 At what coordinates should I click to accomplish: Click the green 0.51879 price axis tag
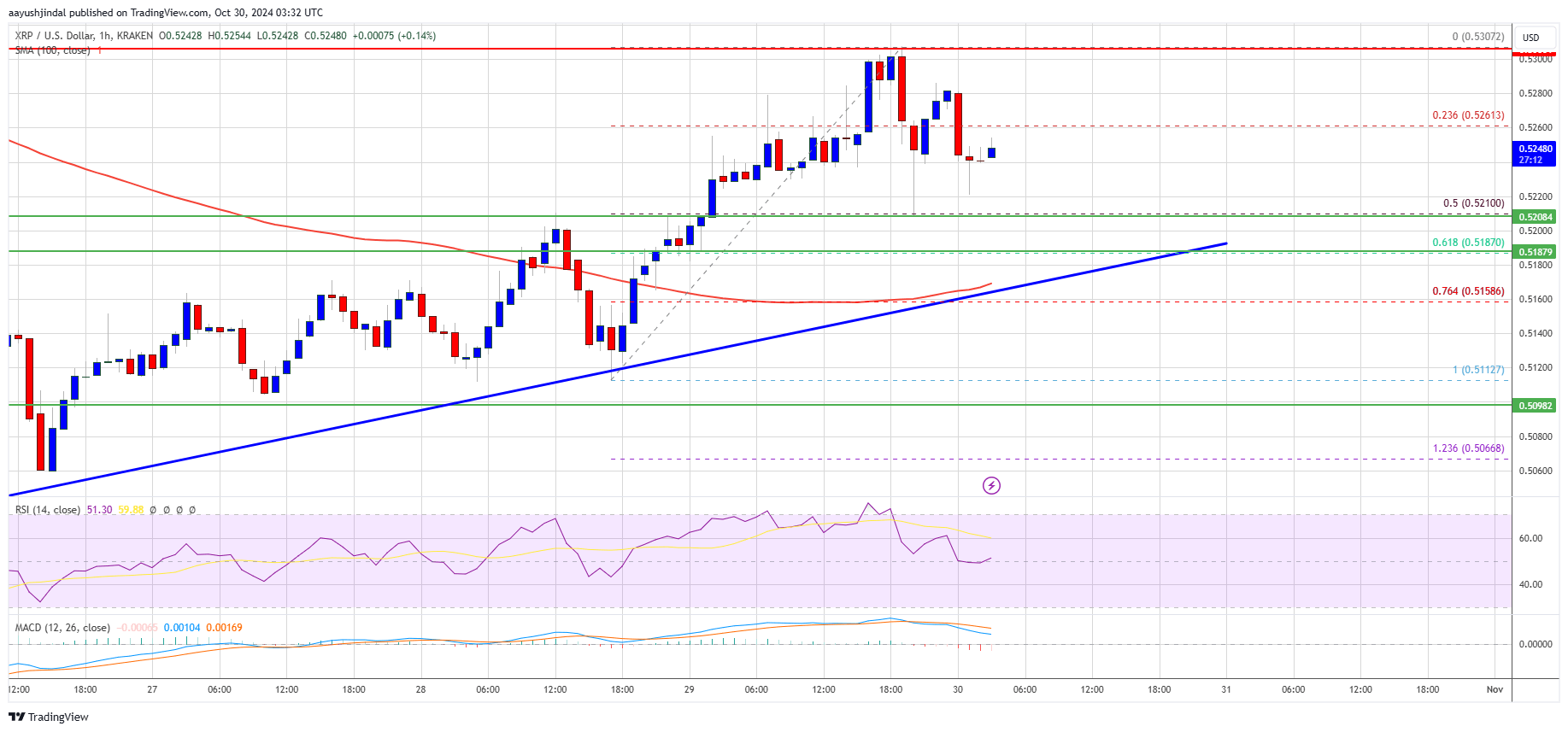1536,252
